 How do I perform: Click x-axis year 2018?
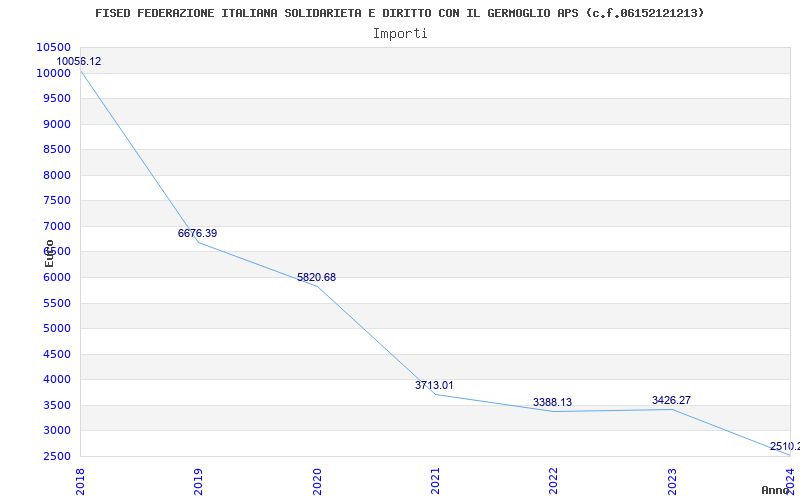click(79, 481)
